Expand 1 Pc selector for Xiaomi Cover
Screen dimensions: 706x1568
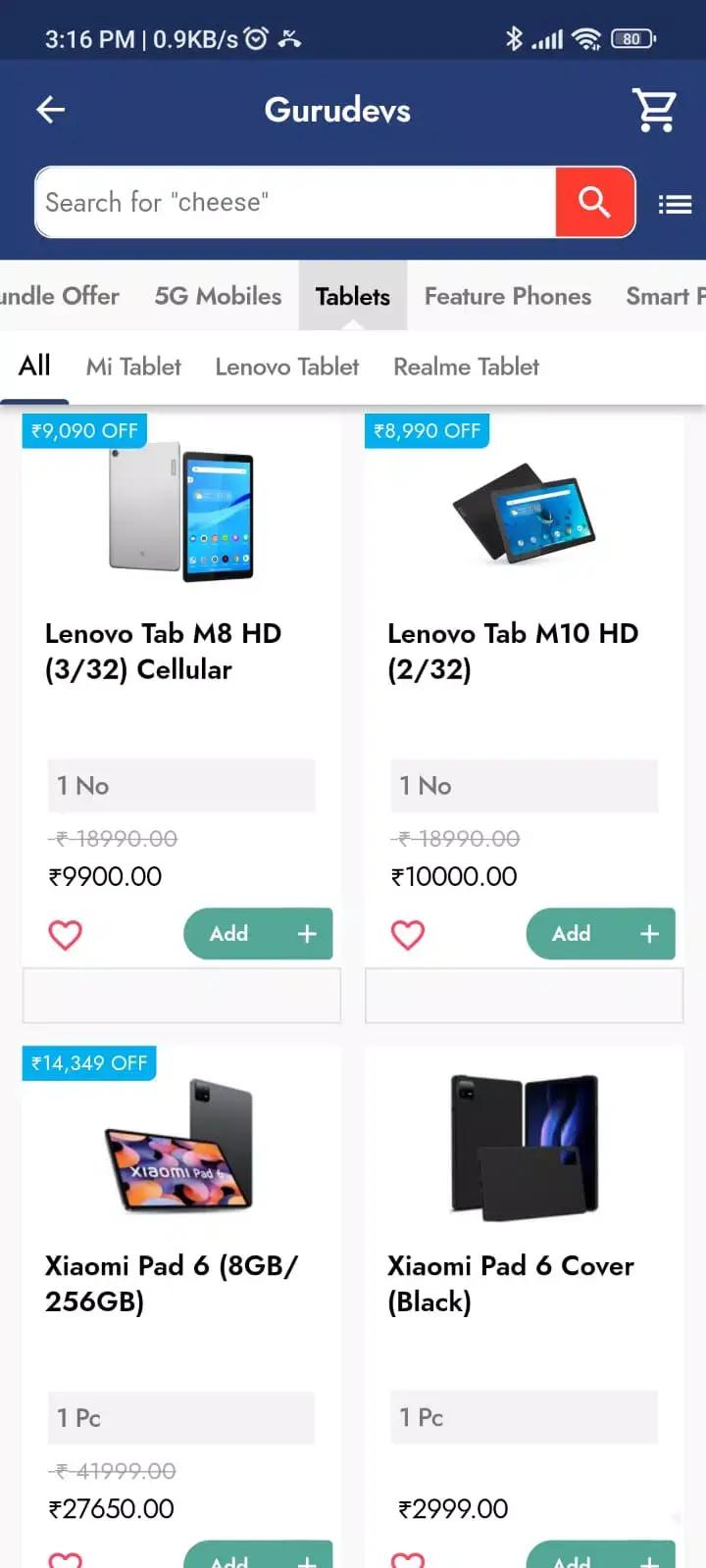pos(524,1417)
